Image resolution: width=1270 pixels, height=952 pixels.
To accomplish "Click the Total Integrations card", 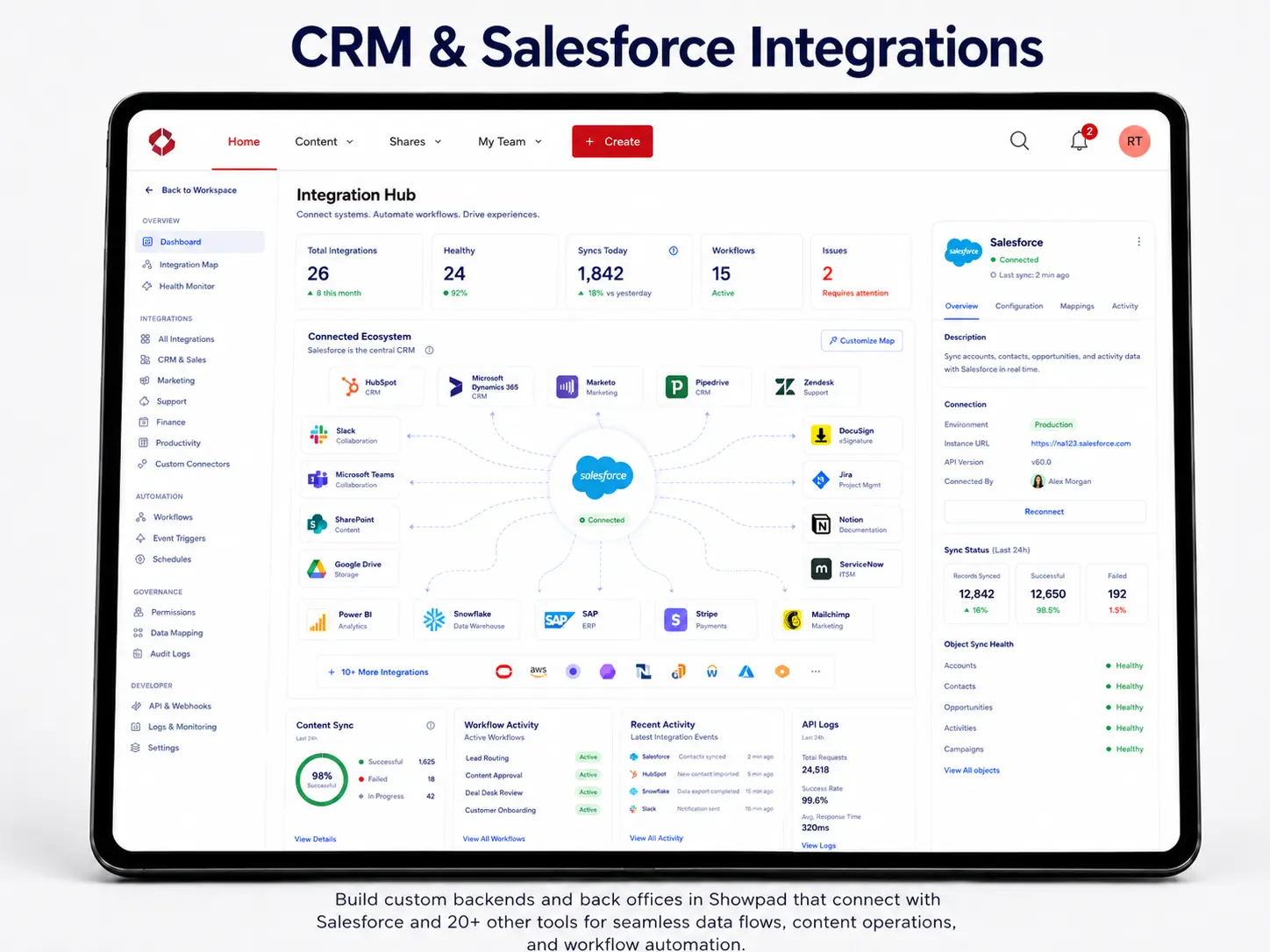I will pyautogui.click(x=359, y=272).
